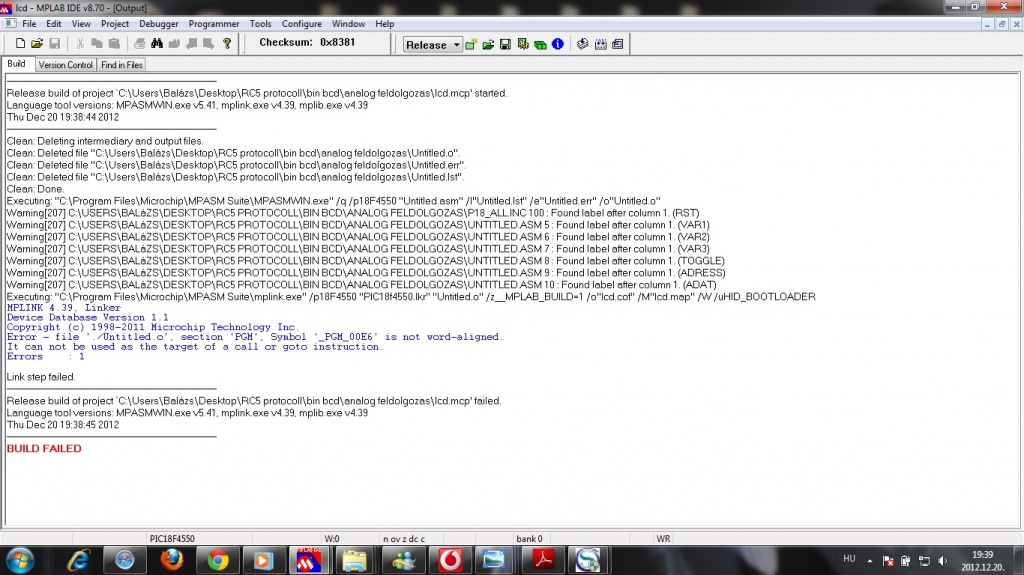
Task: Open Google Chrome from the taskbar
Action: point(217,561)
